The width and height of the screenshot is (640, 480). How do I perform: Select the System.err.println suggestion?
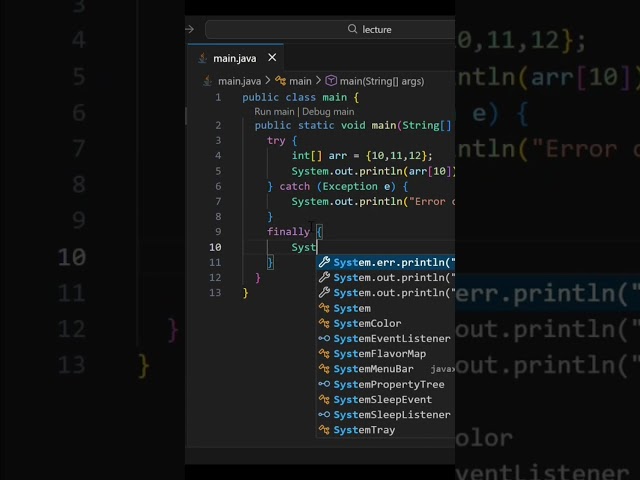tap(386, 262)
